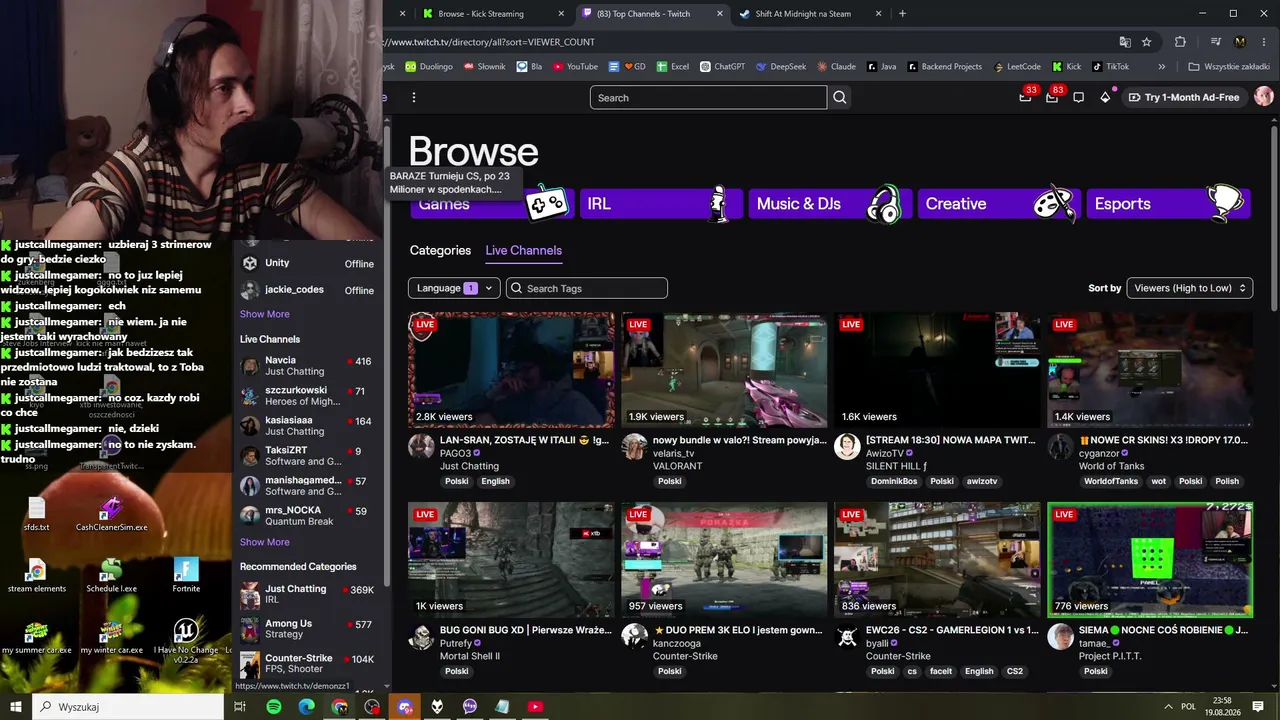Image resolution: width=1280 pixels, height=720 pixels.
Task: Open Twitch Prime loot notifications icon
Action: click(1025, 97)
